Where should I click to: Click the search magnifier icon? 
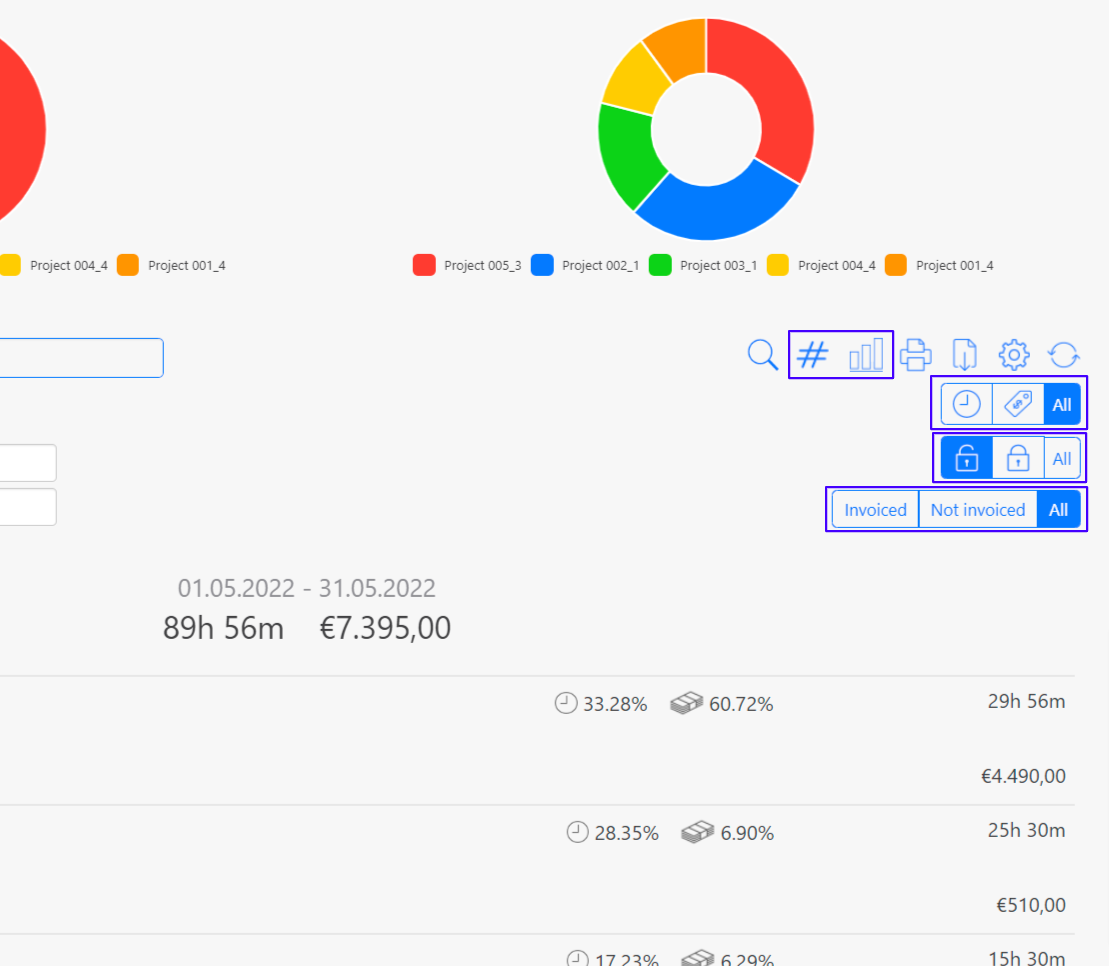pyautogui.click(x=762, y=354)
